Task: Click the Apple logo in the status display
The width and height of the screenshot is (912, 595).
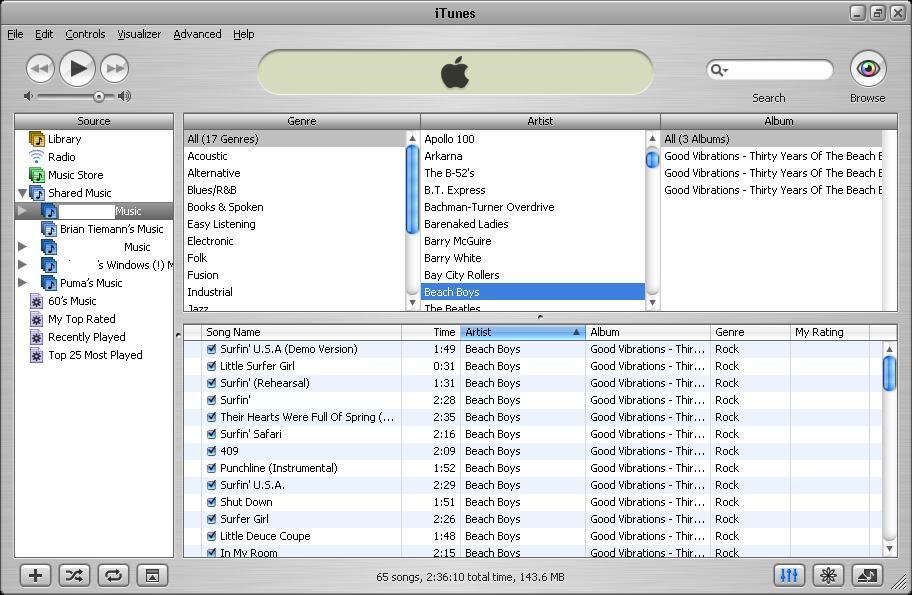Action: point(455,72)
